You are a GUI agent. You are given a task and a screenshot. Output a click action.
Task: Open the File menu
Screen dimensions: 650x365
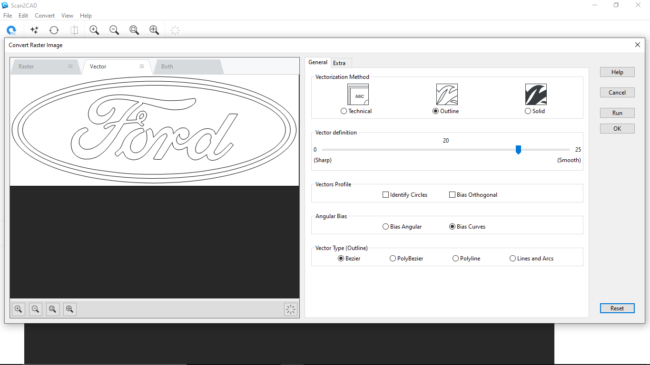click(x=7, y=15)
